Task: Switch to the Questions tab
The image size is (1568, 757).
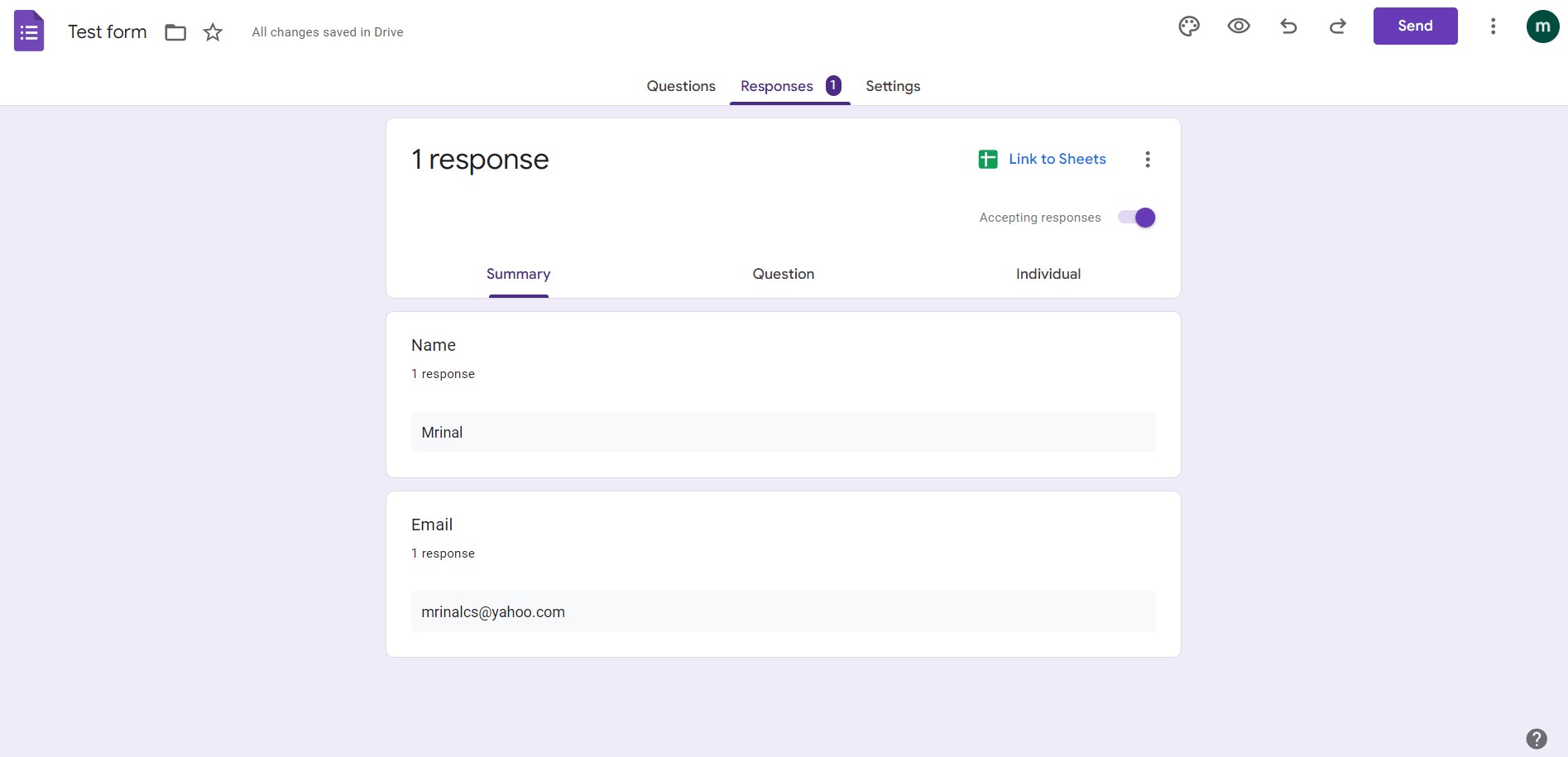Action: [x=680, y=85]
